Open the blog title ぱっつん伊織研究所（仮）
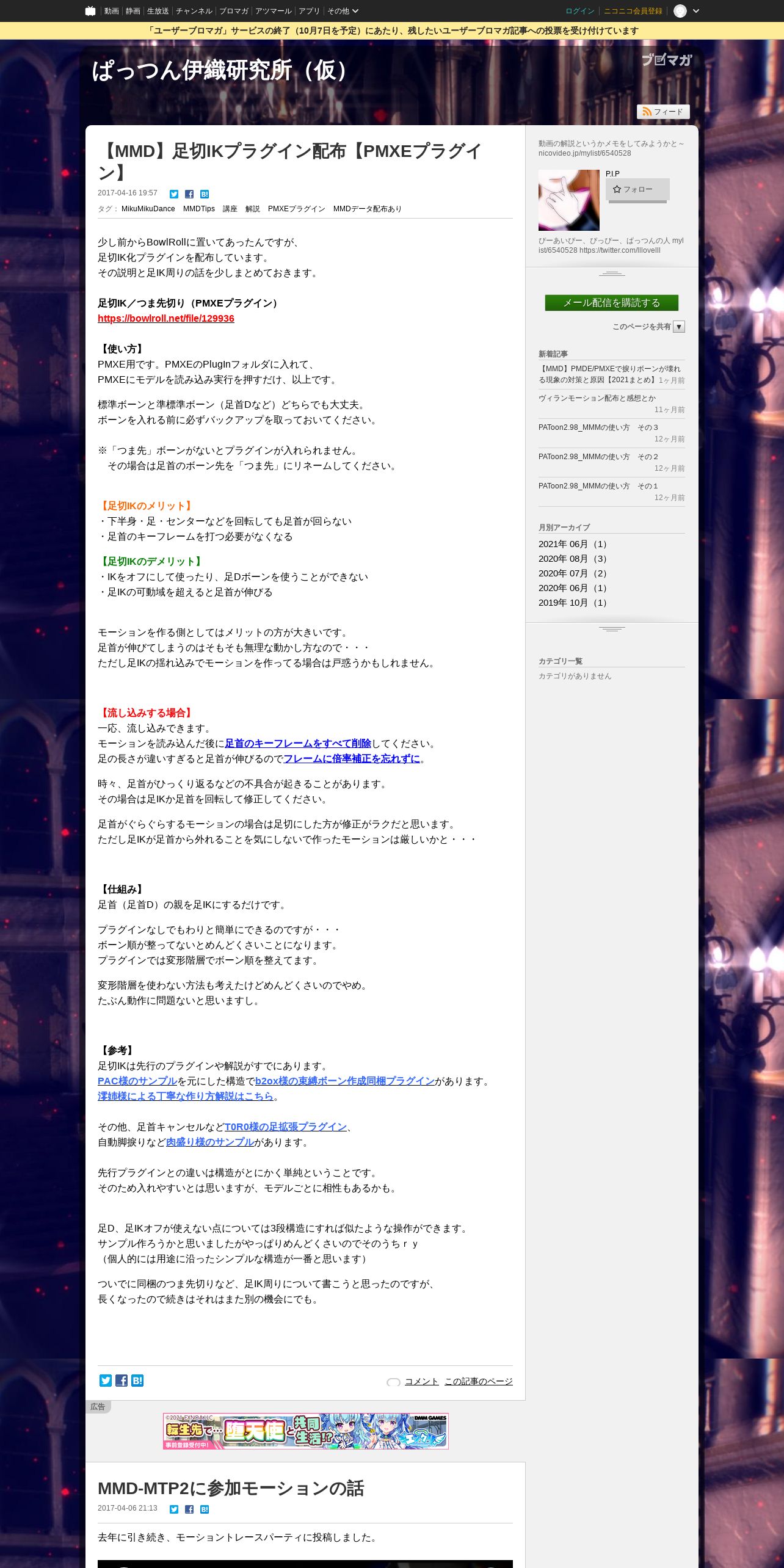This screenshot has width=784, height=1568. click(224, 70)
